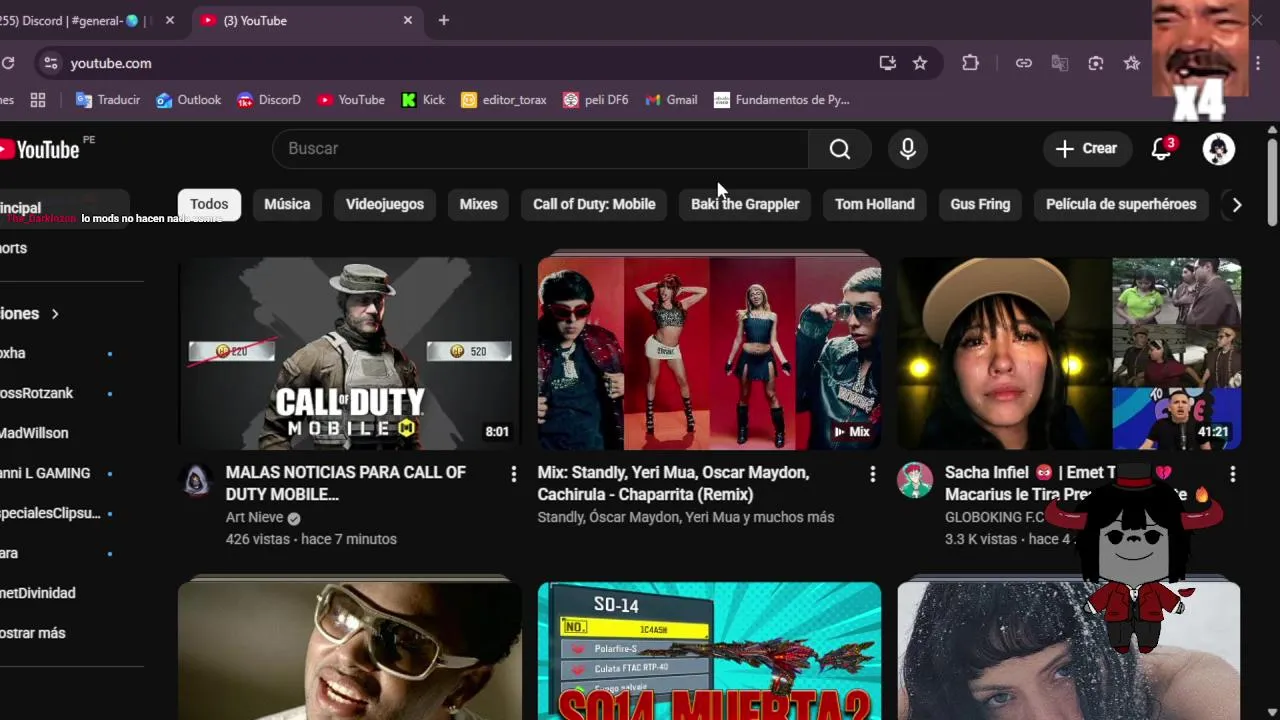Image resolution: width=1280 pixels, height=720 pixels.
Task: Open YouTube bookmark in bookmarks bar
Action: point(351,100)
